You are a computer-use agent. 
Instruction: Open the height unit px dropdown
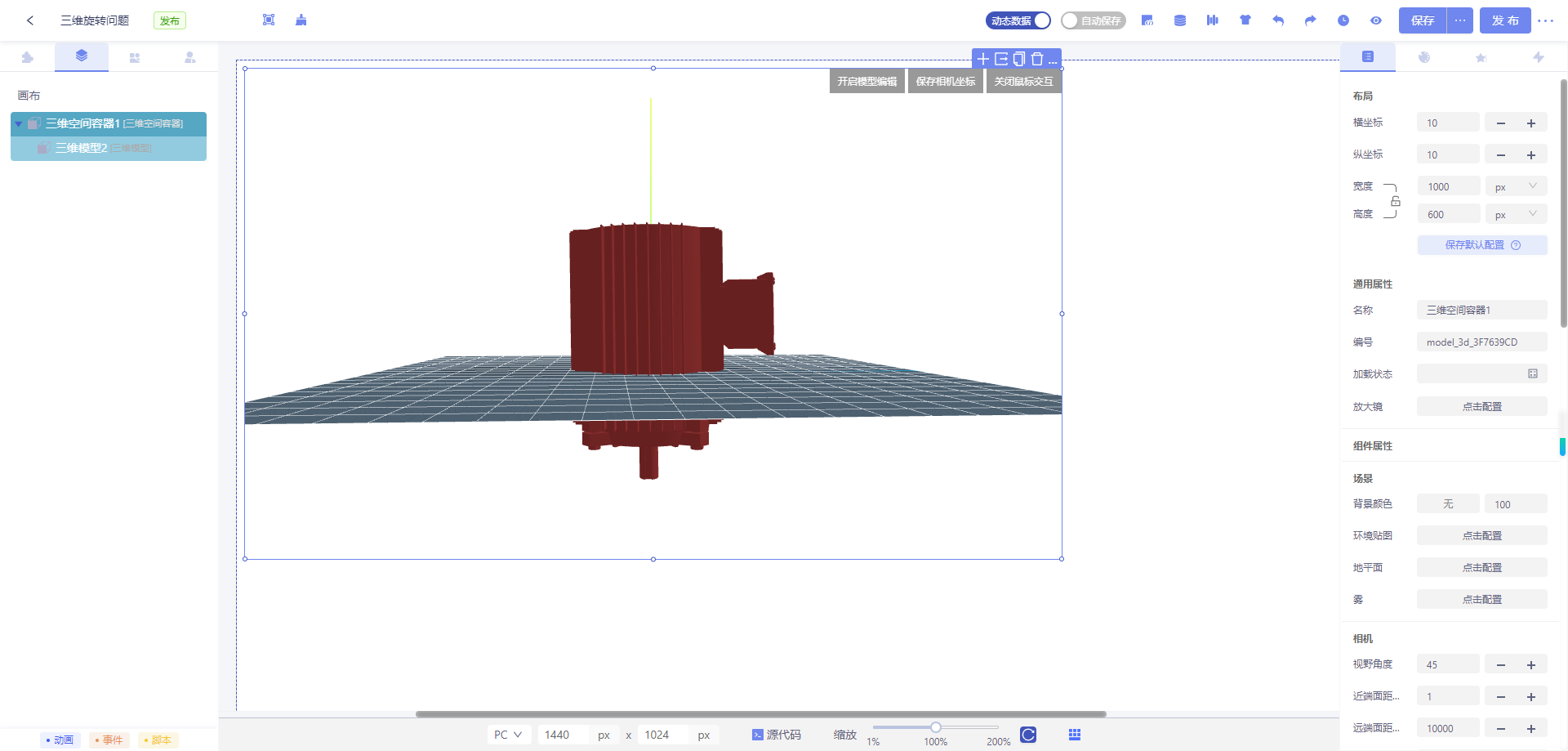[x=1516, y=214]
